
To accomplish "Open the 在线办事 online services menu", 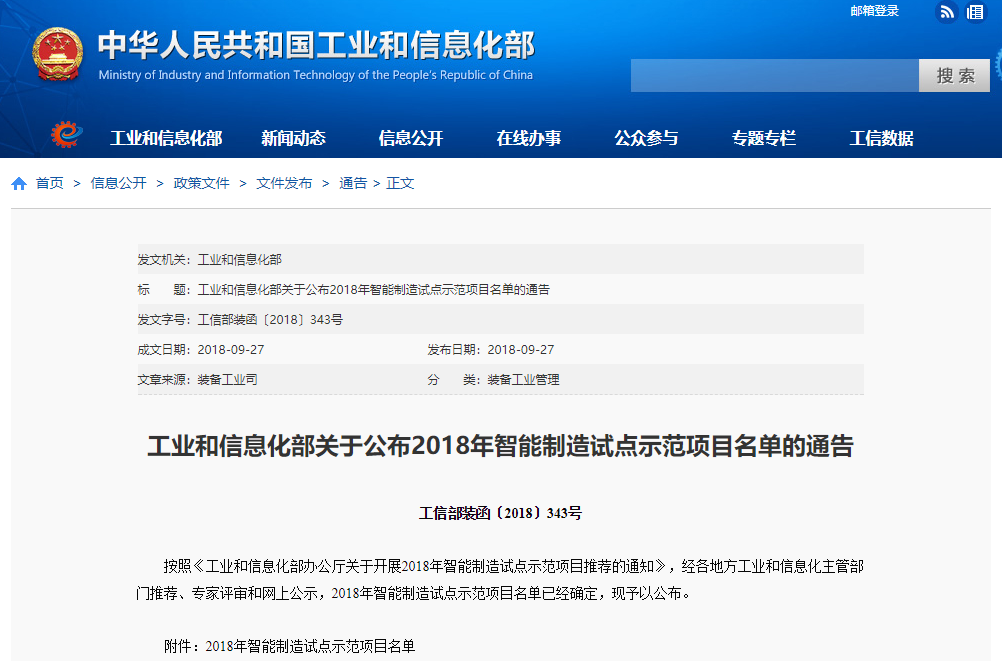I will (531, 139).
